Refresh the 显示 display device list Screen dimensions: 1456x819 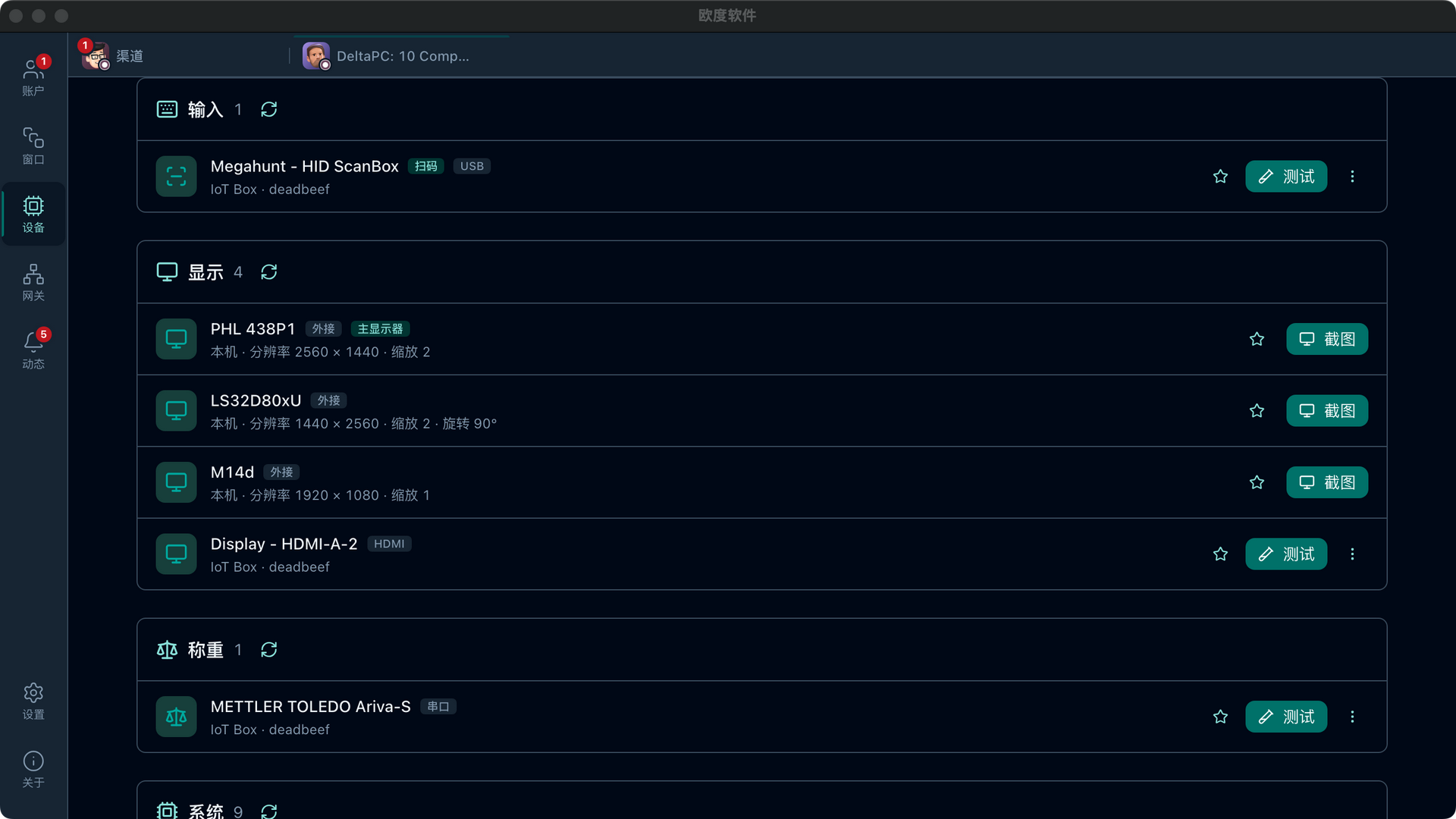269,271
